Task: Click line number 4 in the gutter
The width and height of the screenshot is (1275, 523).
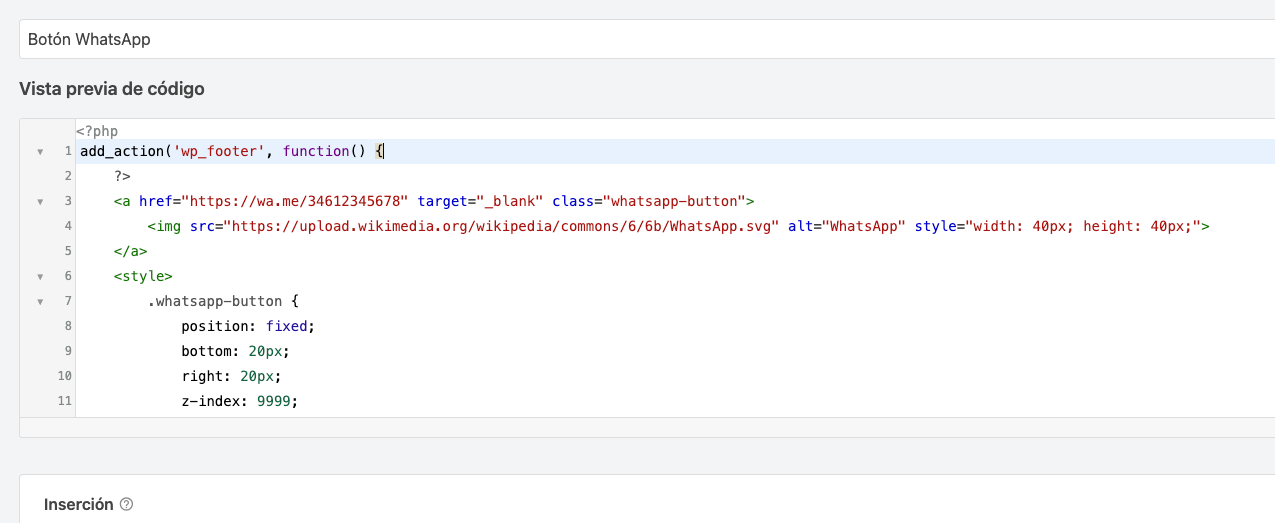Action: click(x=67, y=226)
